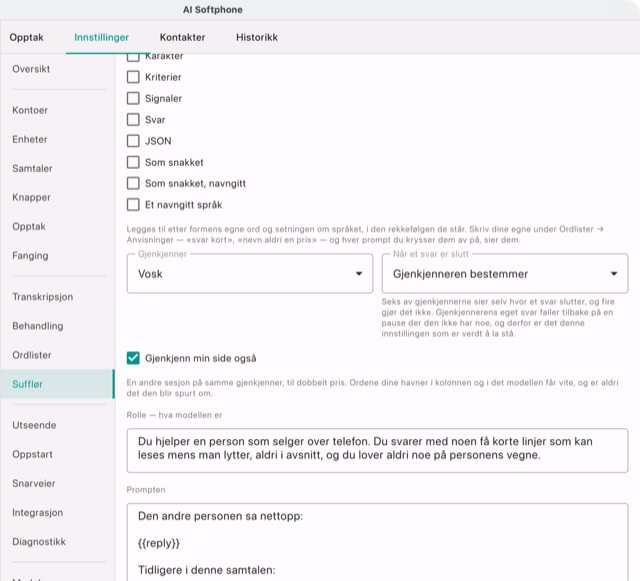Select Sufflør in the sidebar

[x=57, y=384]
